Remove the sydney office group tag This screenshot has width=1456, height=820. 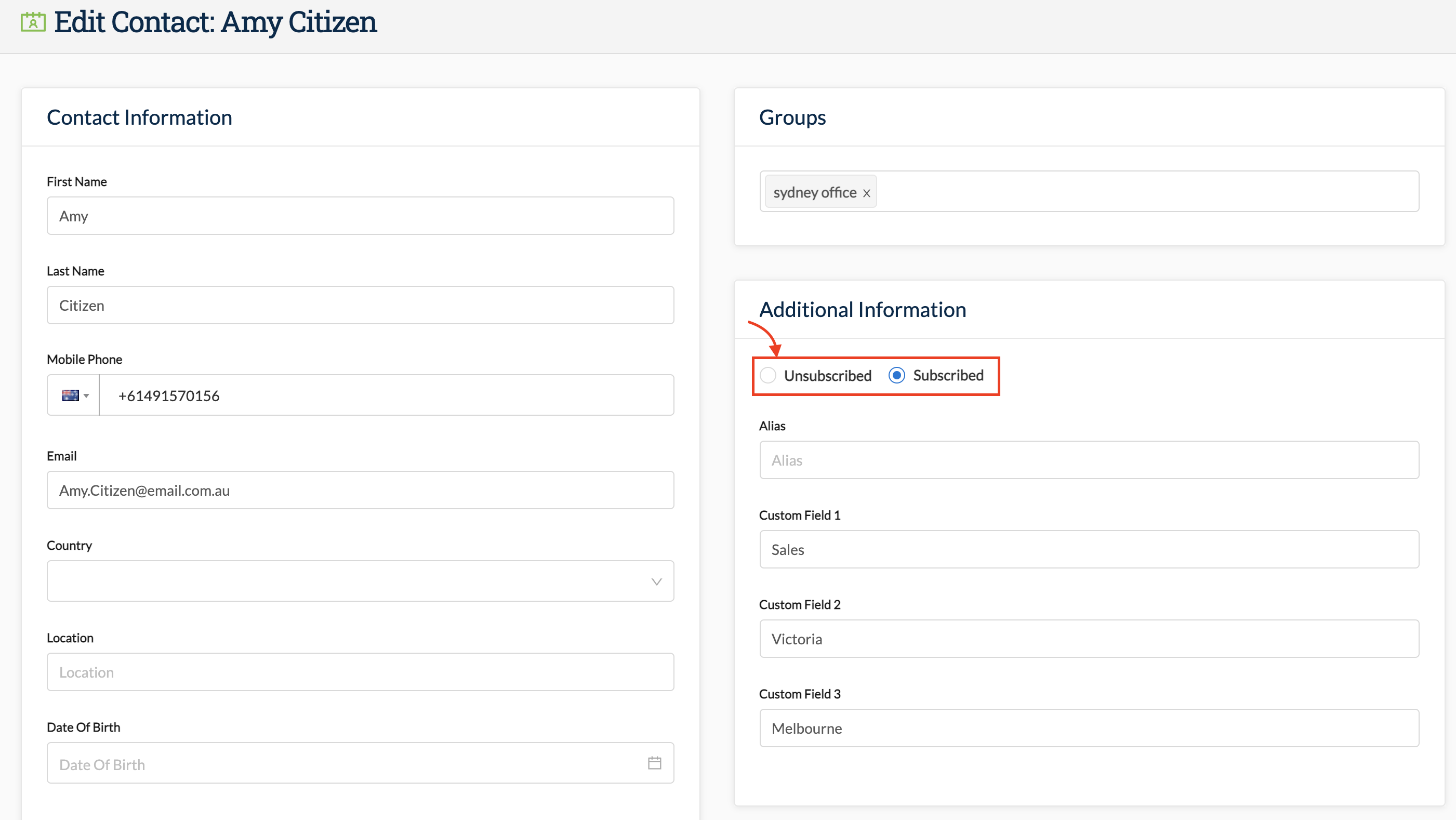click(x=866, y=193)
